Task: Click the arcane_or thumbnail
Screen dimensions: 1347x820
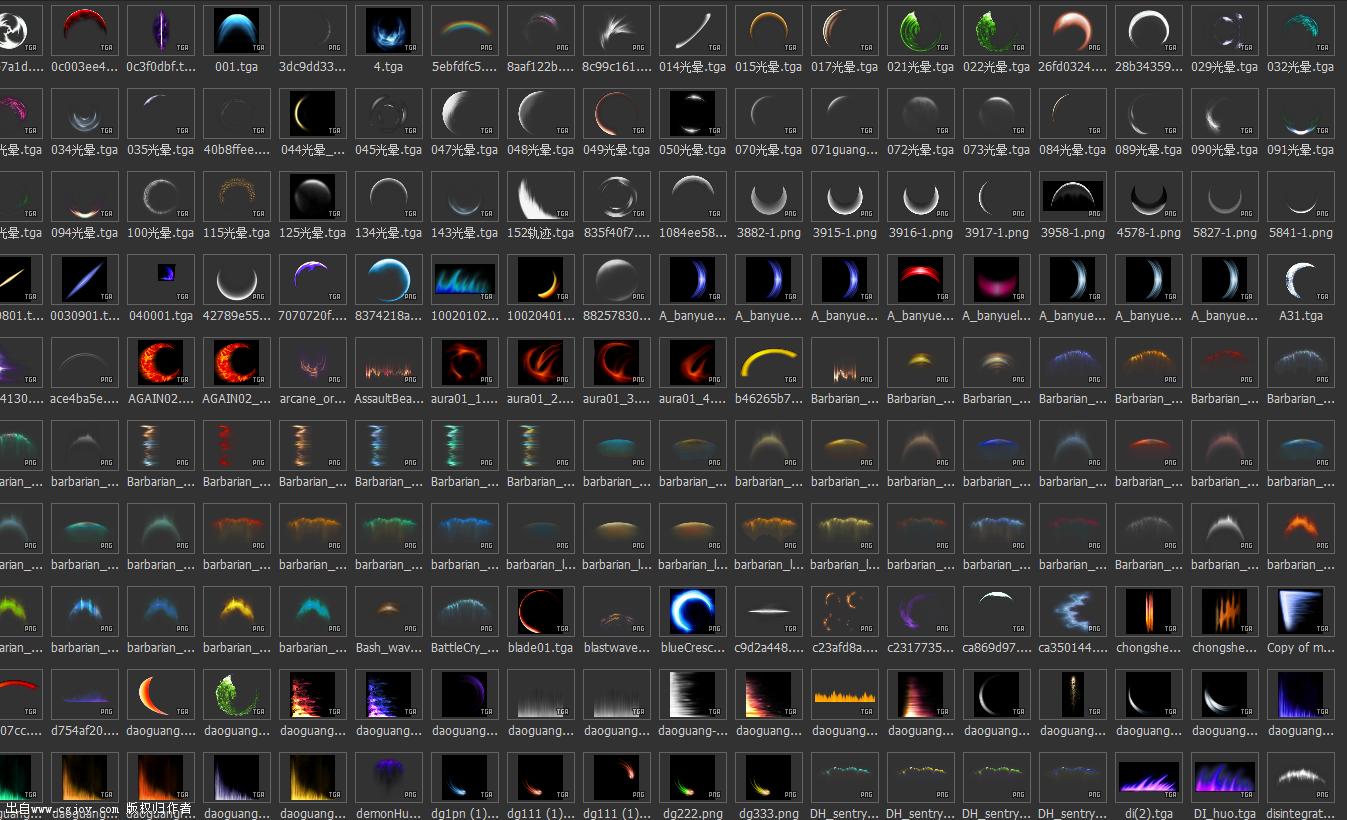Action: 313,362
